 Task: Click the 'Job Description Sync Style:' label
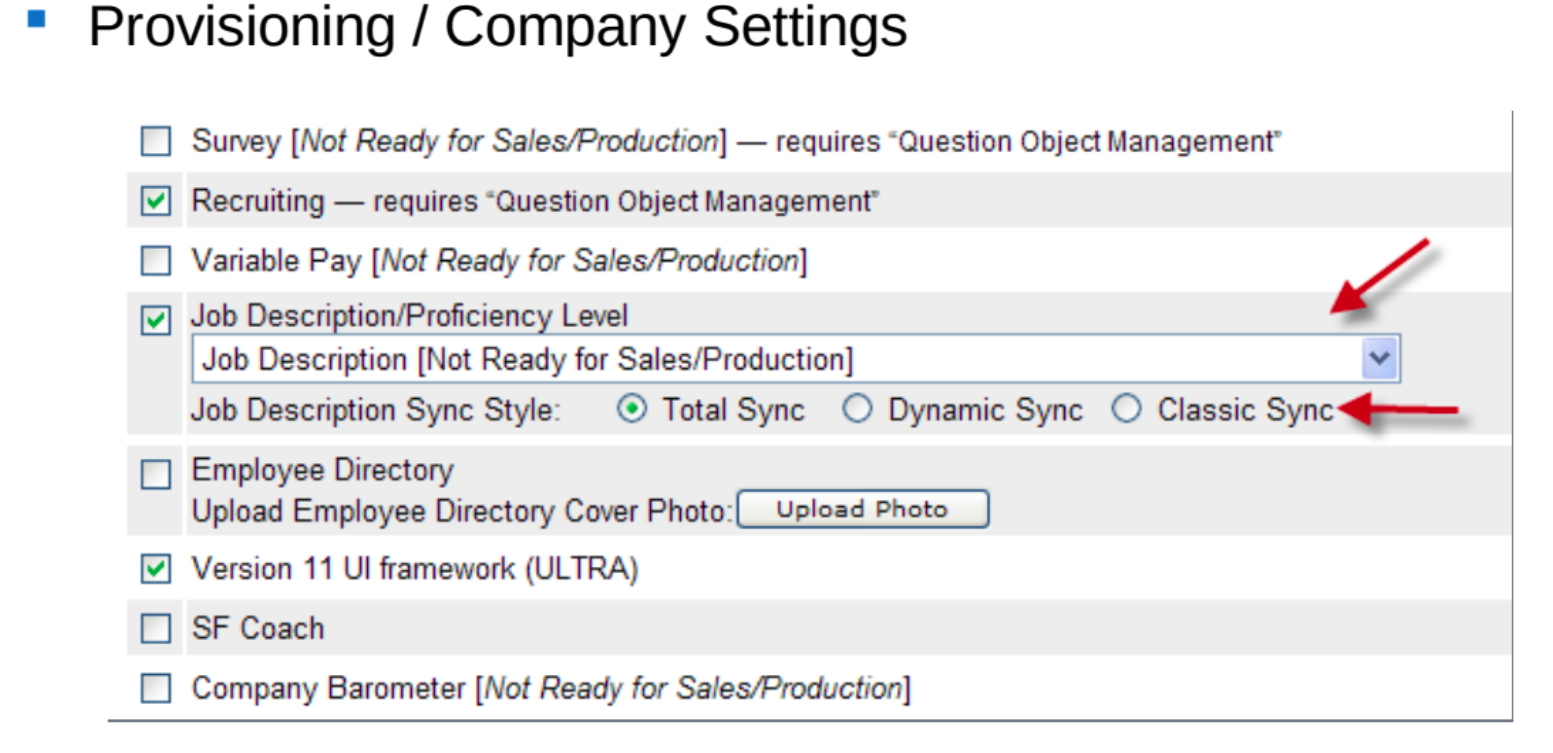pos(378,411)
